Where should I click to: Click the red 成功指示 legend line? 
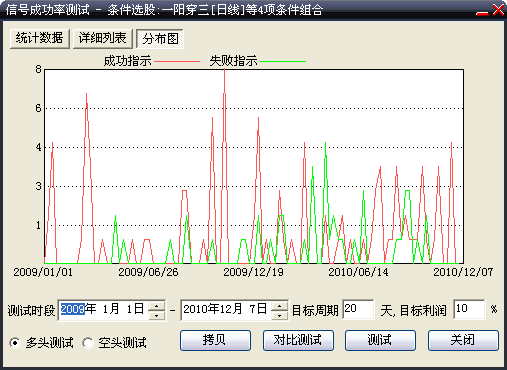pos(177,61)
